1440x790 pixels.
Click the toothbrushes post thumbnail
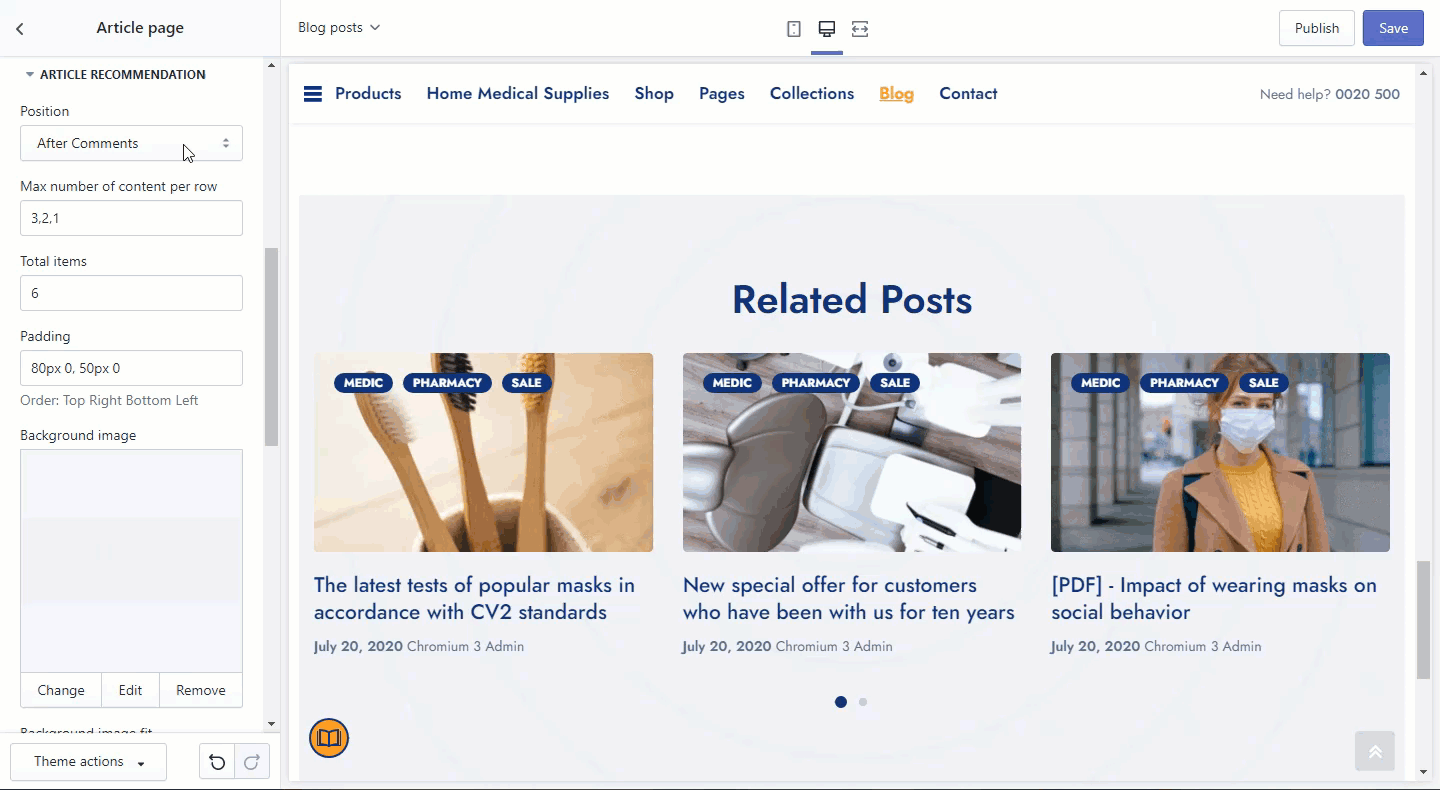point(483,452)
